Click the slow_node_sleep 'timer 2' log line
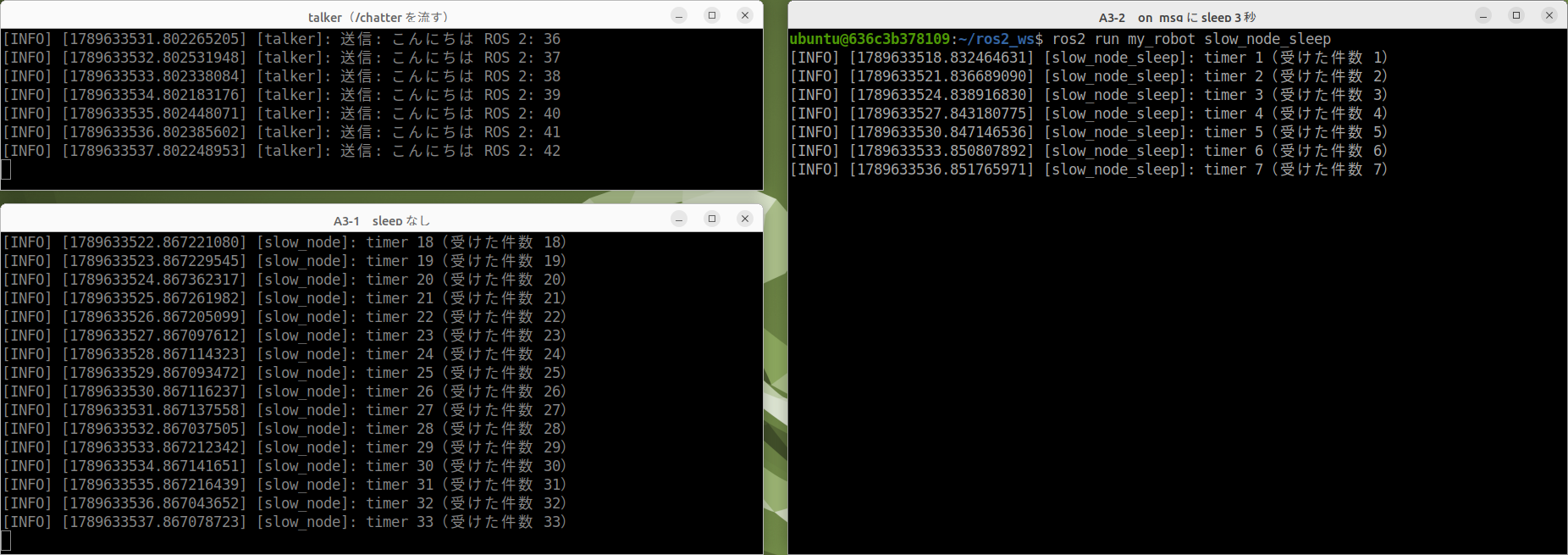Image resolution: width=1568 pixels, height=555 pixels. click(x=1089, y=76)
